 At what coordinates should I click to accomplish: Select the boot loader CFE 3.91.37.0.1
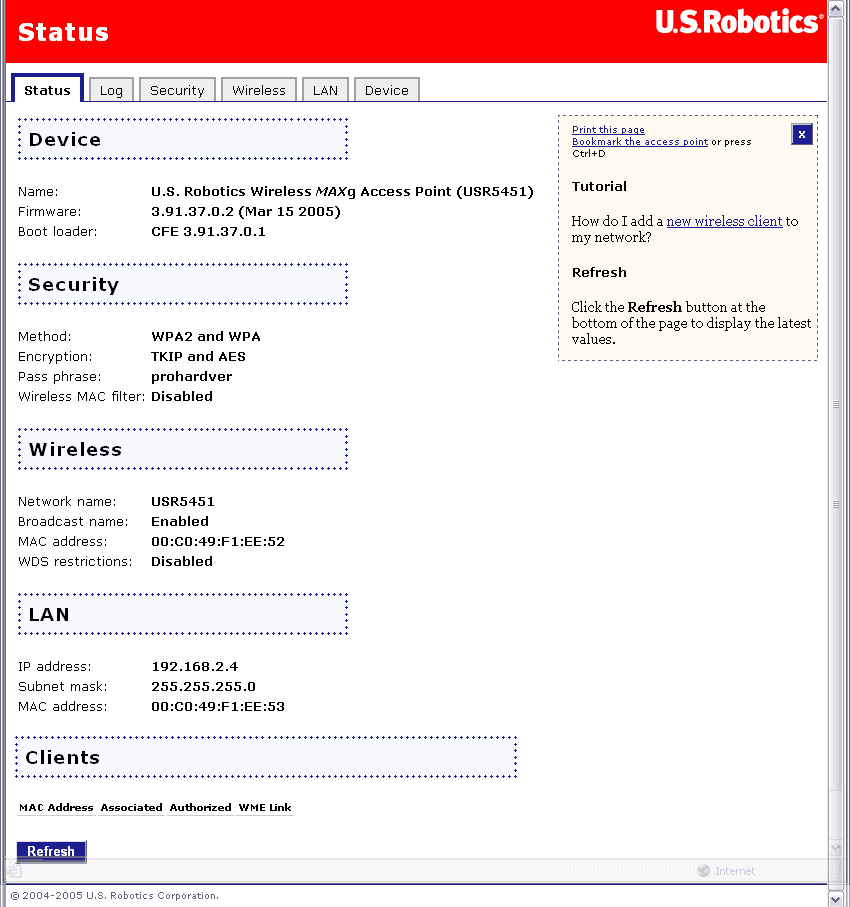coord(208,231)
